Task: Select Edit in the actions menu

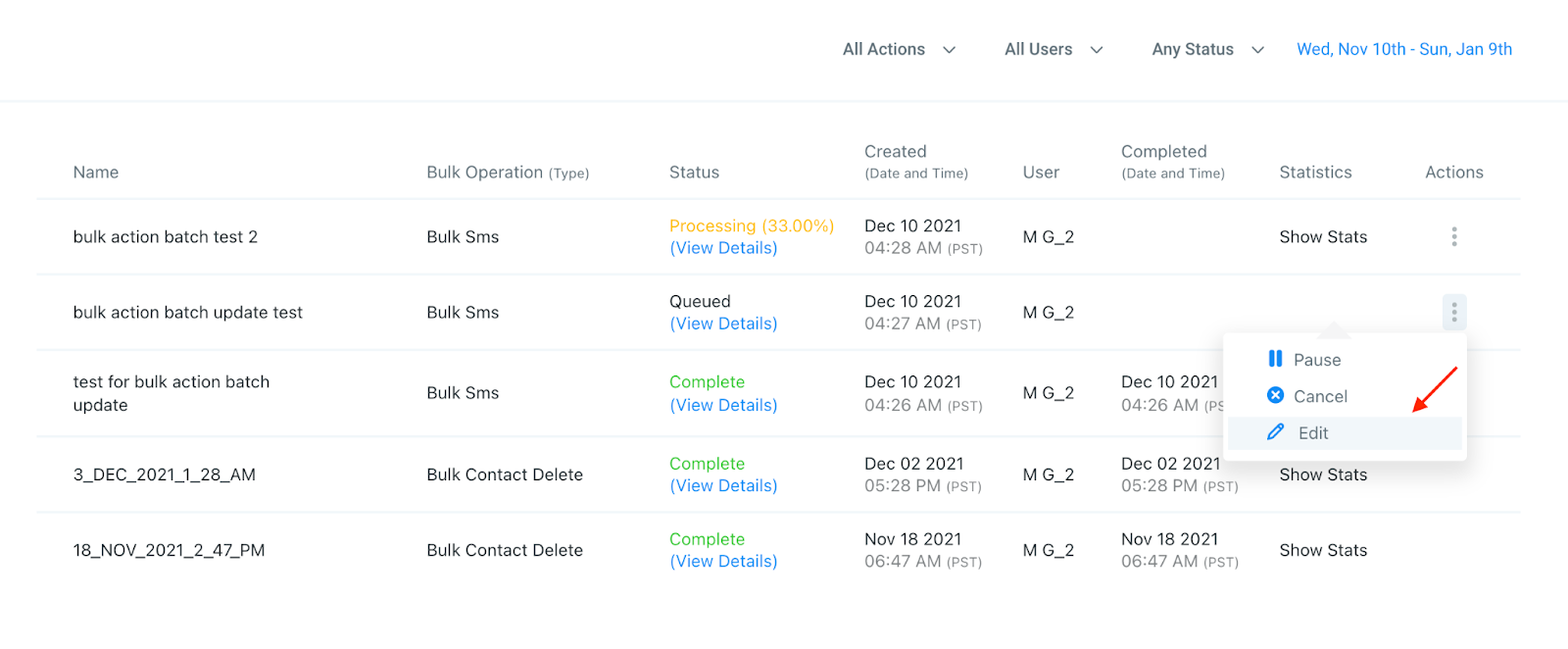Action: point(1313,433)
